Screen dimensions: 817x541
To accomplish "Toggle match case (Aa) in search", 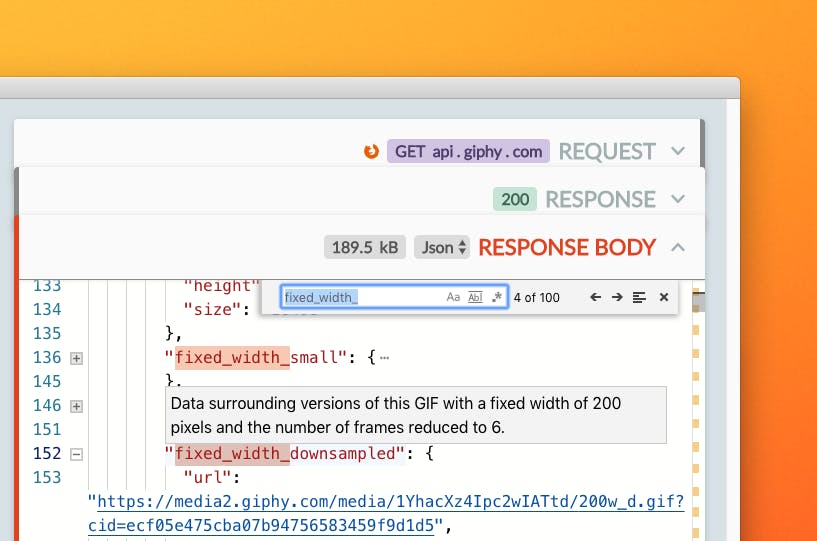I will [x=453, y=297].
